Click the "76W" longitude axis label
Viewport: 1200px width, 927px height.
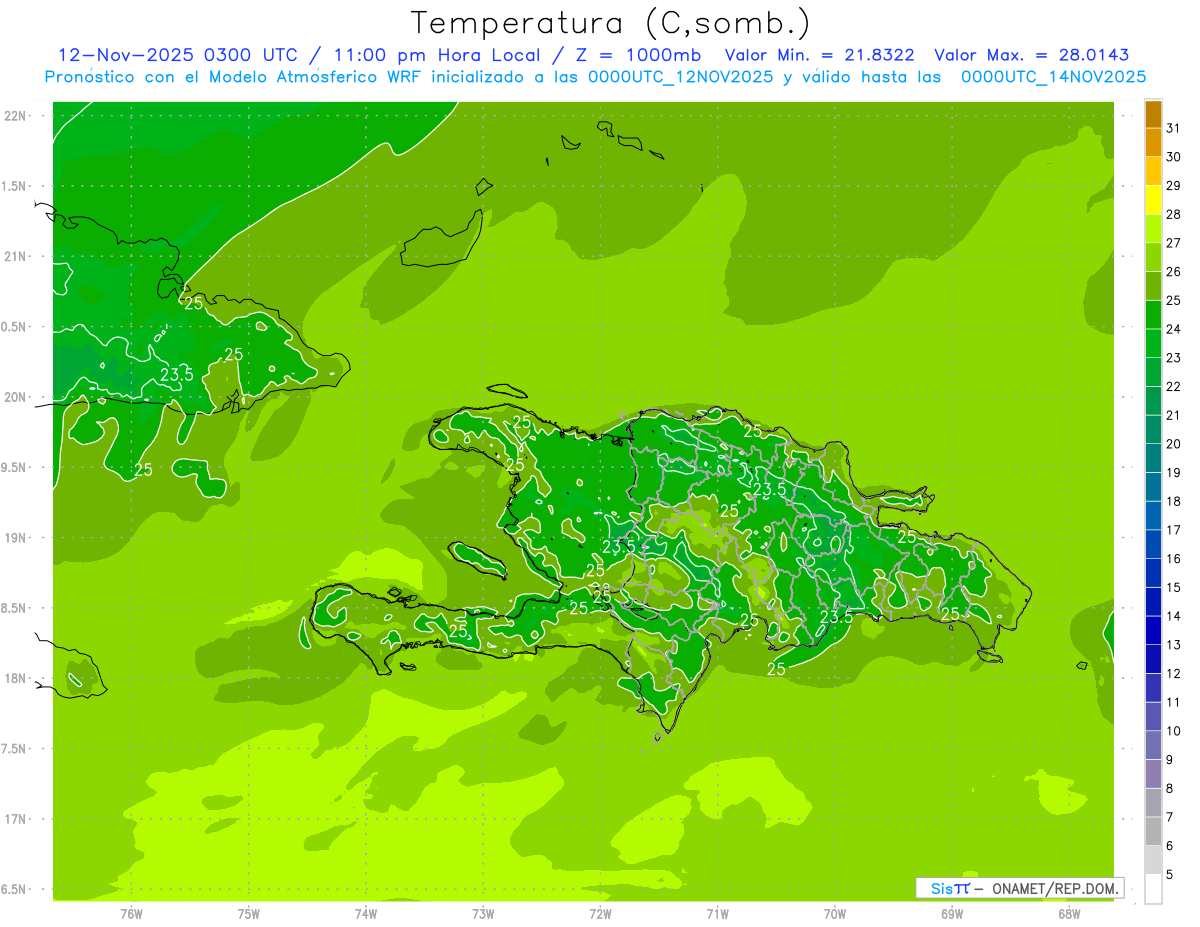tap(131, 914)
